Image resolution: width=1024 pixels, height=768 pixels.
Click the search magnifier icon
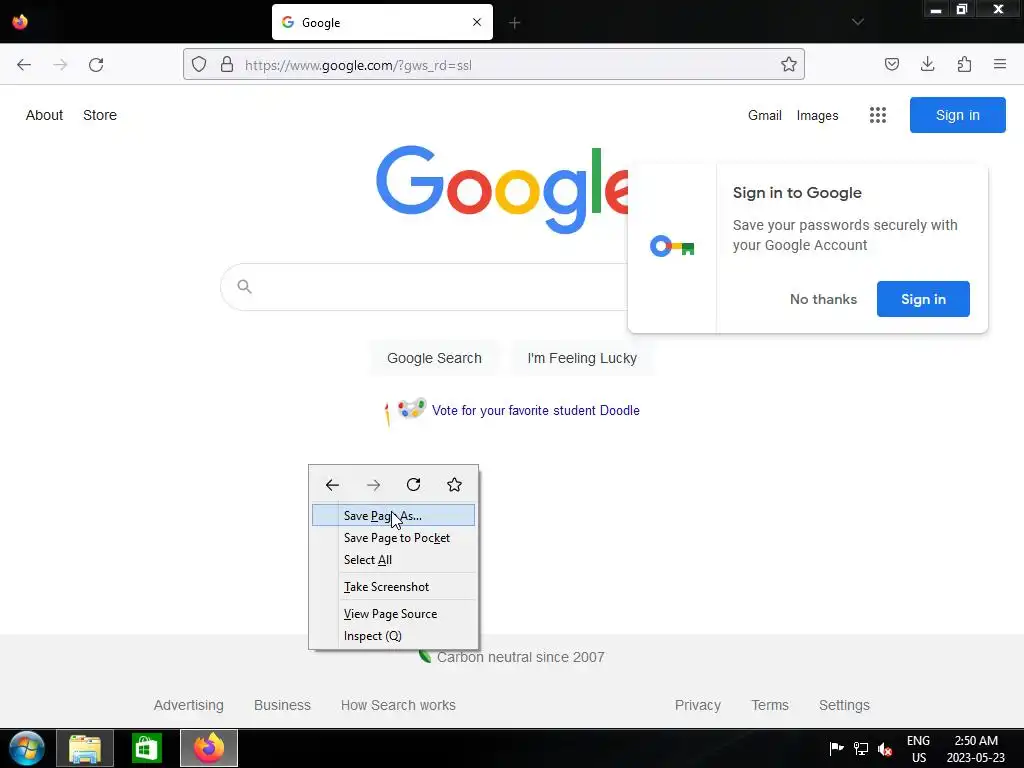click(x=244, y=286)
